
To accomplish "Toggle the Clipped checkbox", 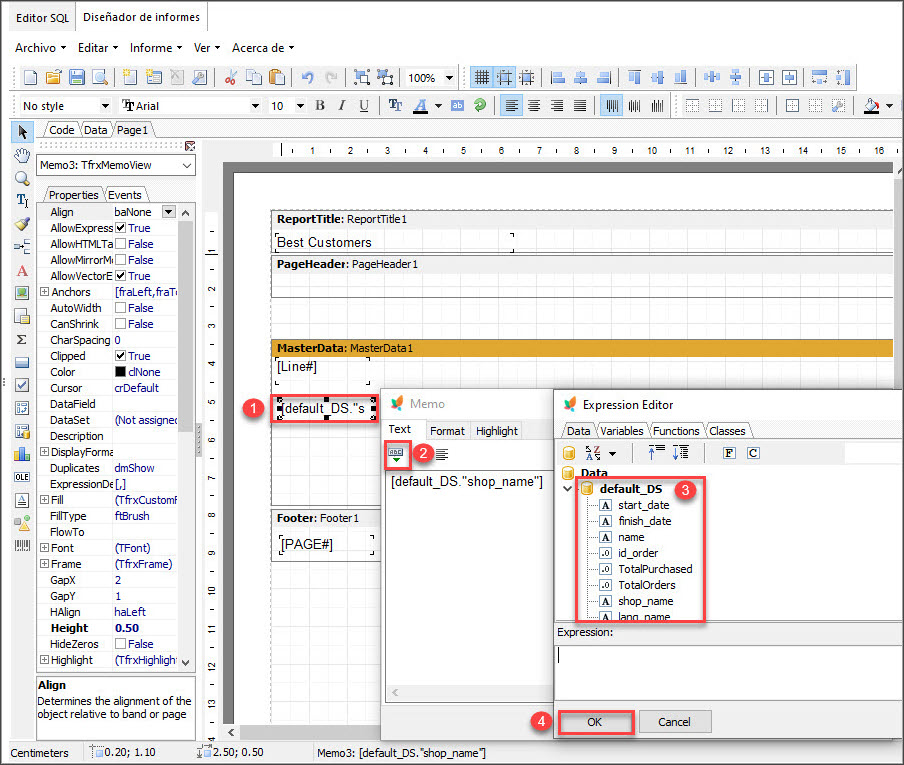I will coord(120,356).
